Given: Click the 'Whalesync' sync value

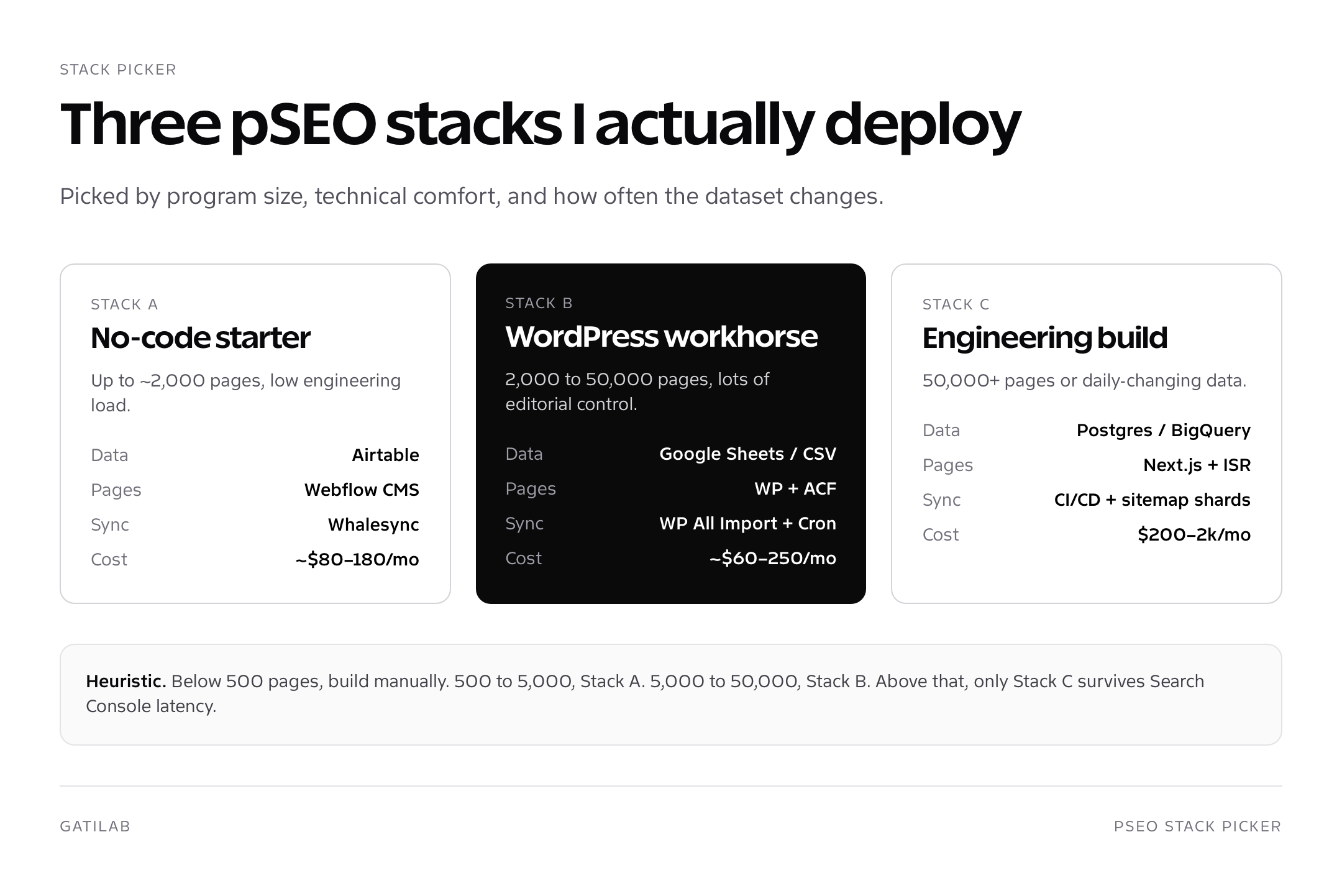Looking at the screenshot, I should [x=373, y=524].
